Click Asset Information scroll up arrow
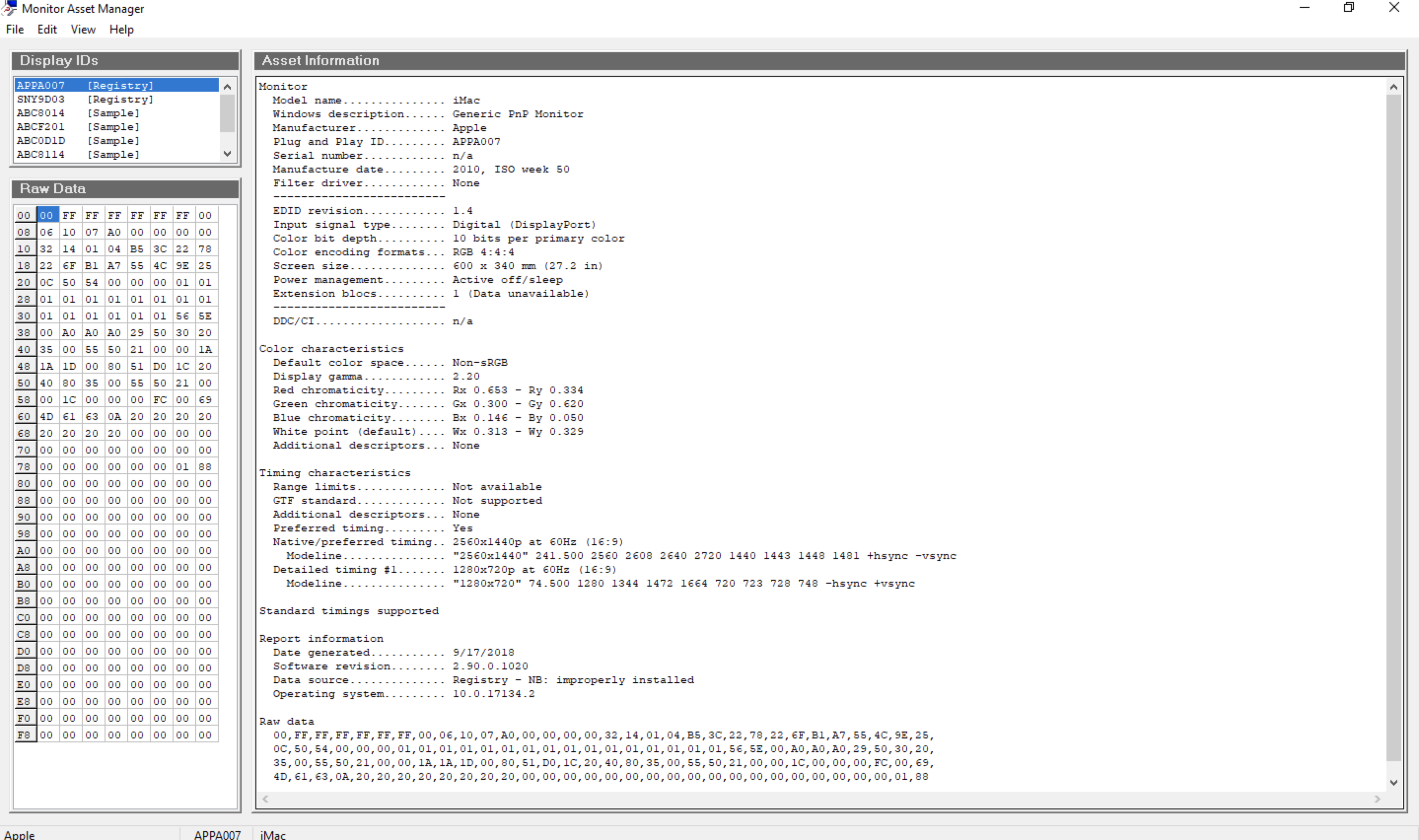The height and width of the screenshot is (840, 1419). (1393, 87)
